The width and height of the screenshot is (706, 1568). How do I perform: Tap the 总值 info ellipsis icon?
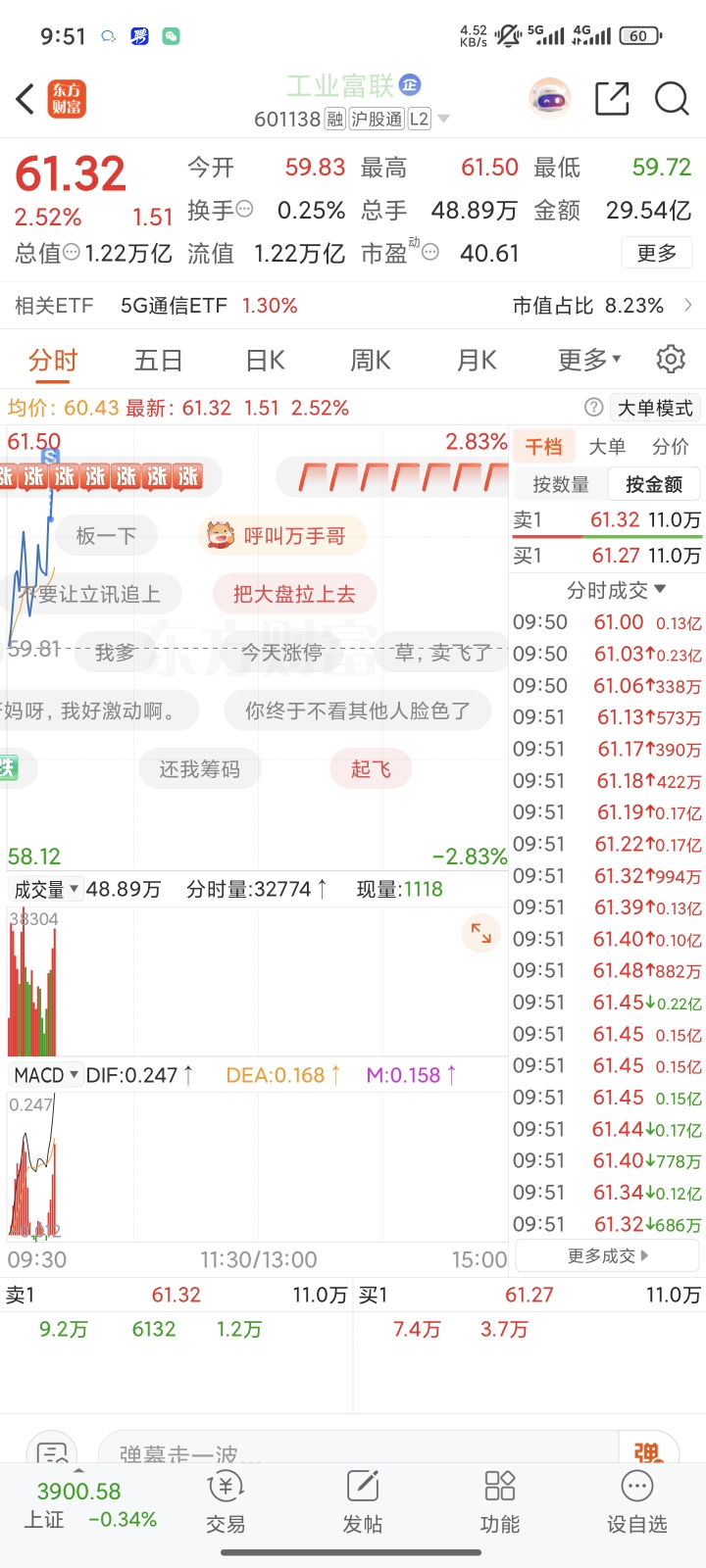pos(72,252)
